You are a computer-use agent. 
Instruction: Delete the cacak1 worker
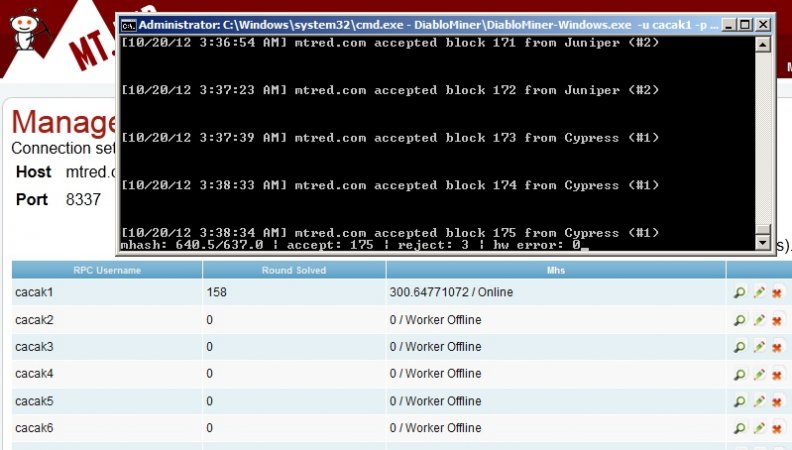click(777, 292)
